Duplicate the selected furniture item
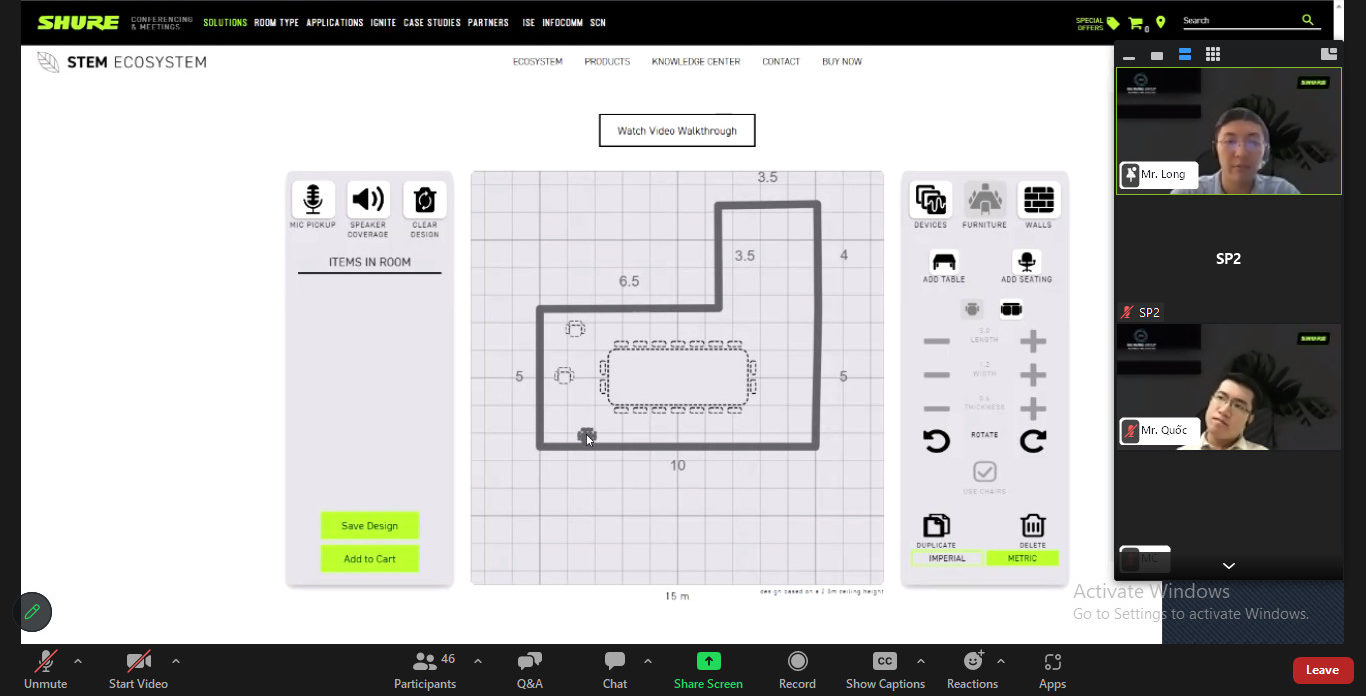 (936, 526)
